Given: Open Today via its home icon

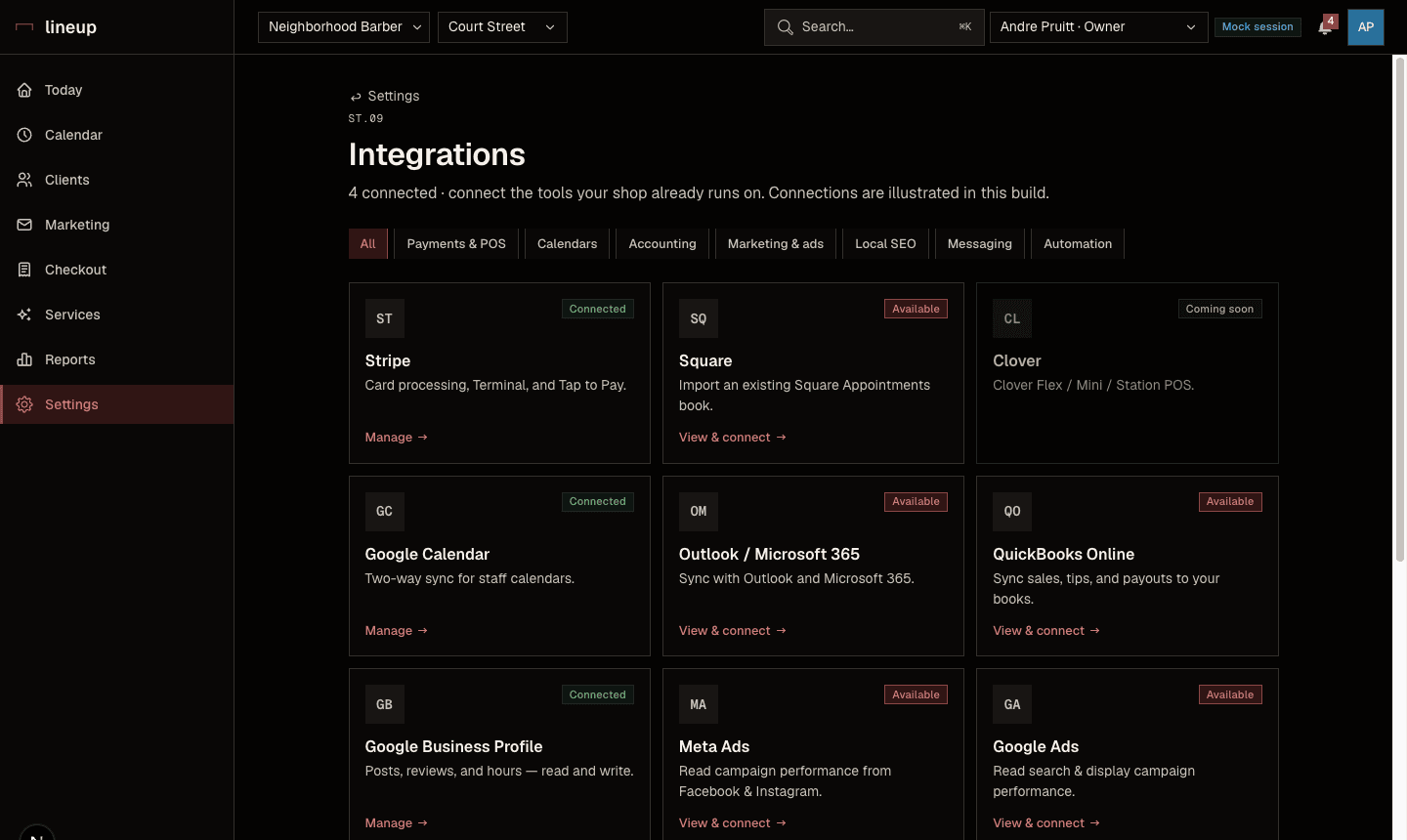Looking at the screenshot, I should coord(24,90).
